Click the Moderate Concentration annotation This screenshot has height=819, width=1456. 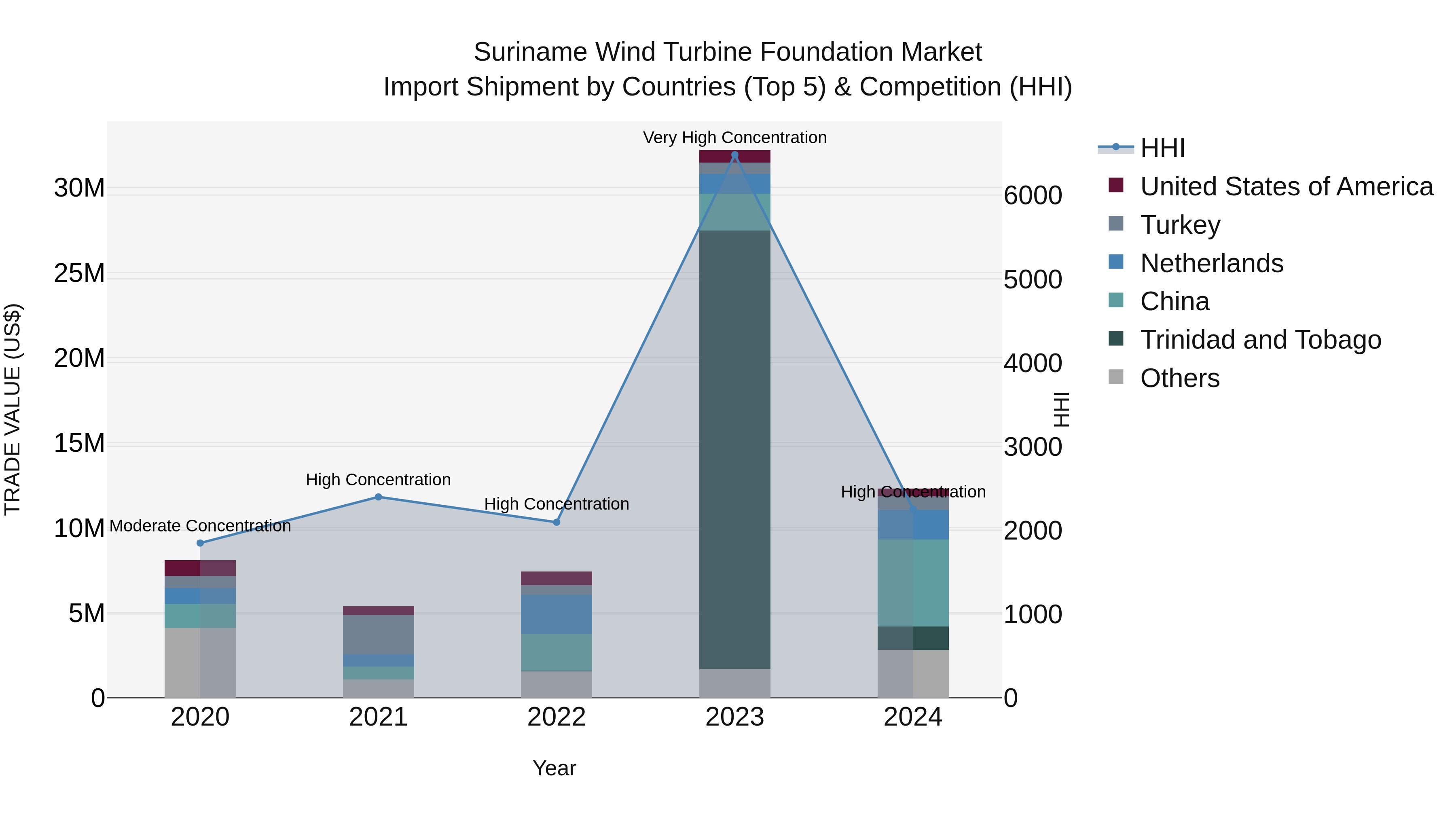tap(200, 526)
